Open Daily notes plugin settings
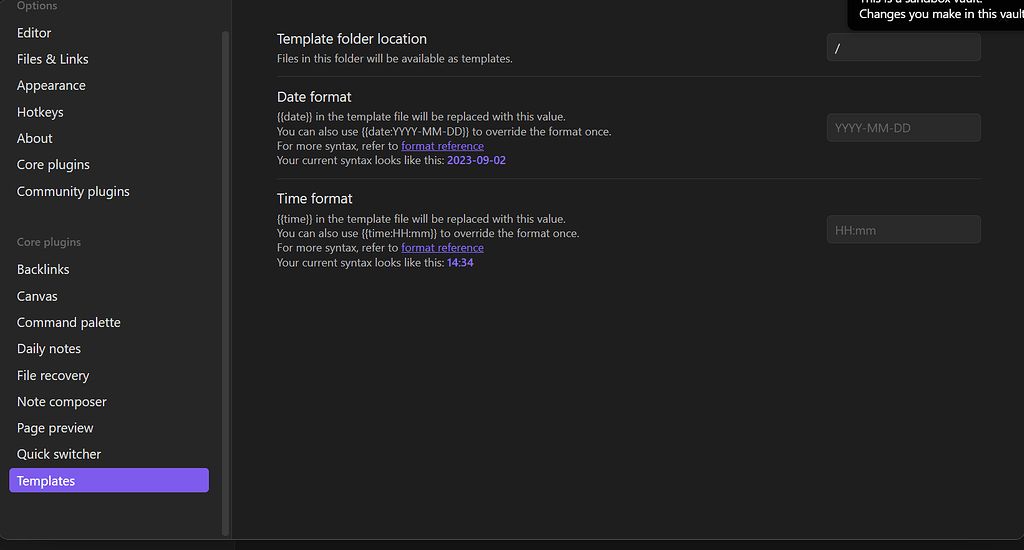The image size is (1024, 550). (49, 349)
